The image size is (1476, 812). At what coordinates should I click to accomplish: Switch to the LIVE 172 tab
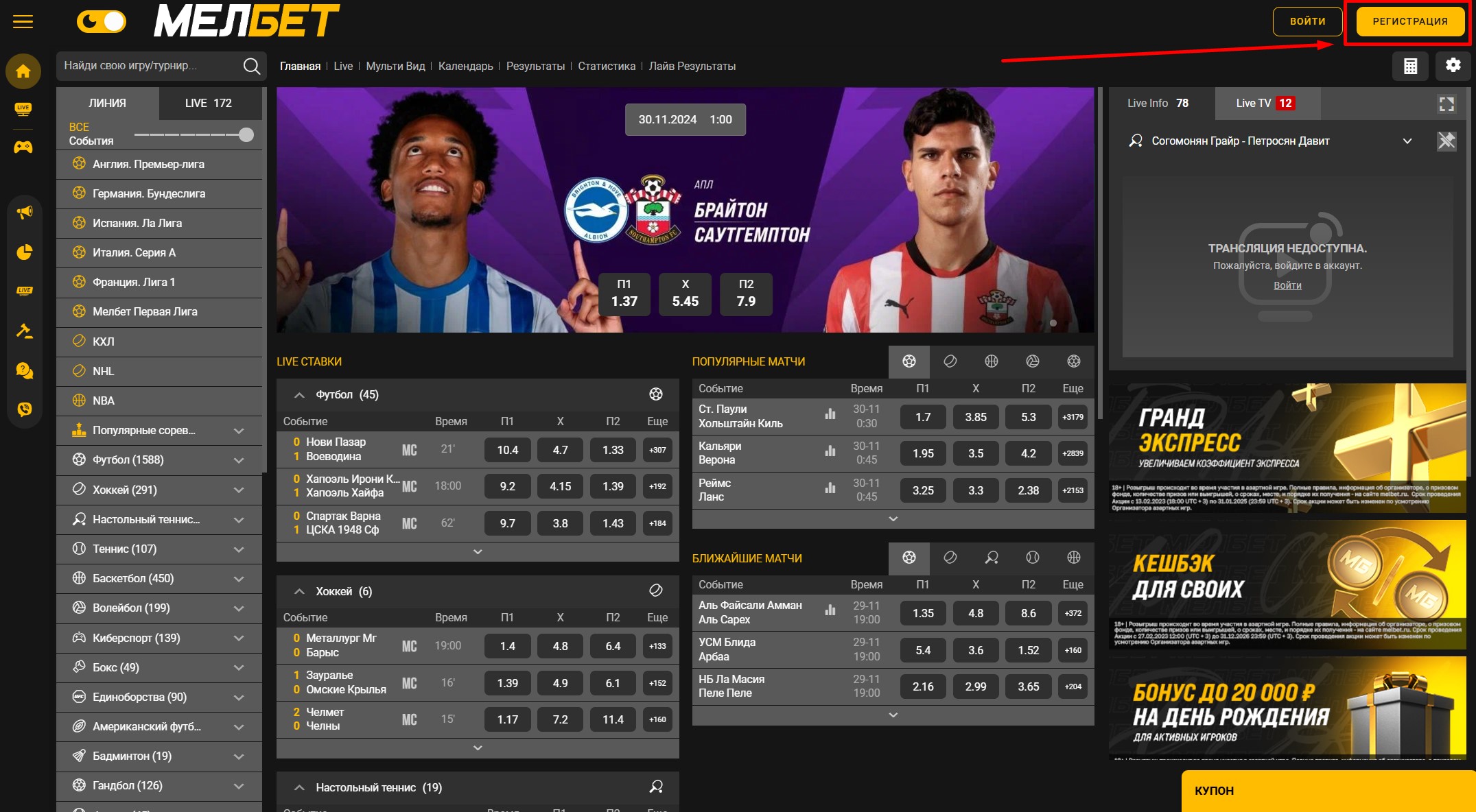pyautogui.click(x=209, y=104)
